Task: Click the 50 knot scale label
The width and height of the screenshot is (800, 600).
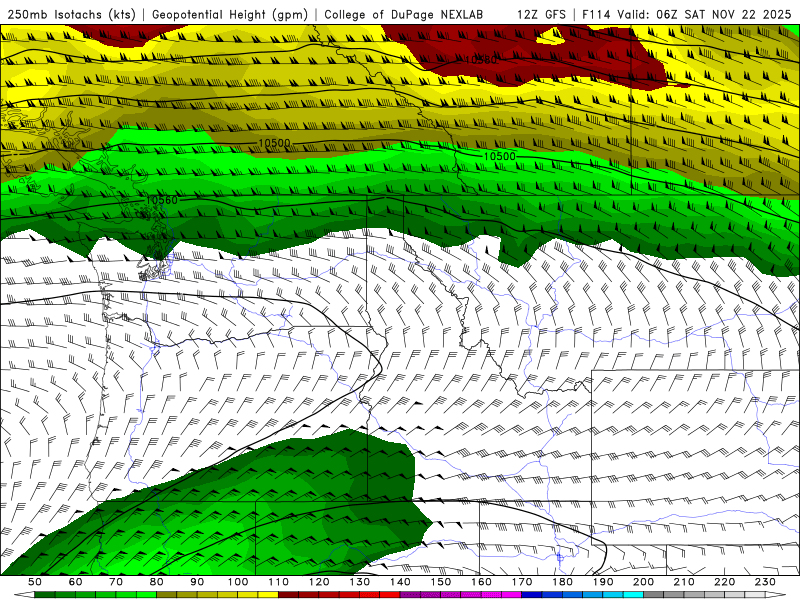Action: (35, 582)
